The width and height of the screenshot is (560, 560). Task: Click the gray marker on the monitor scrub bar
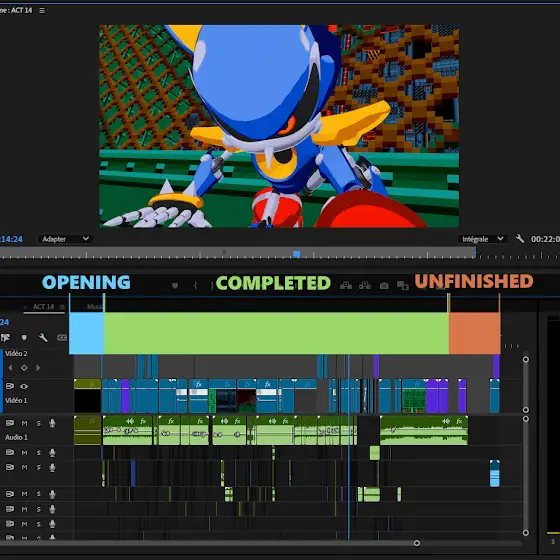tap(224, 252)
